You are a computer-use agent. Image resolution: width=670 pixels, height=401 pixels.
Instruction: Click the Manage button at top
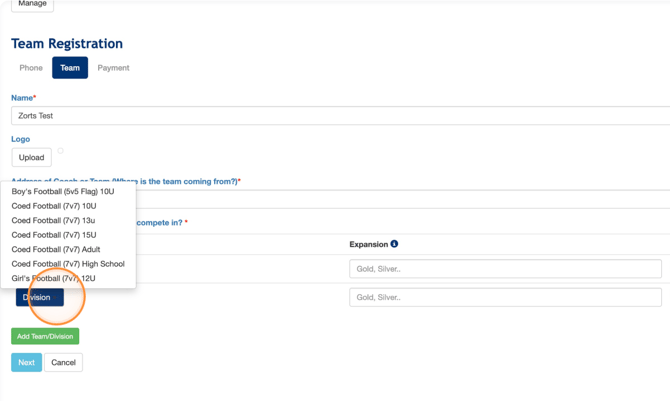click(x=32, y=5)
